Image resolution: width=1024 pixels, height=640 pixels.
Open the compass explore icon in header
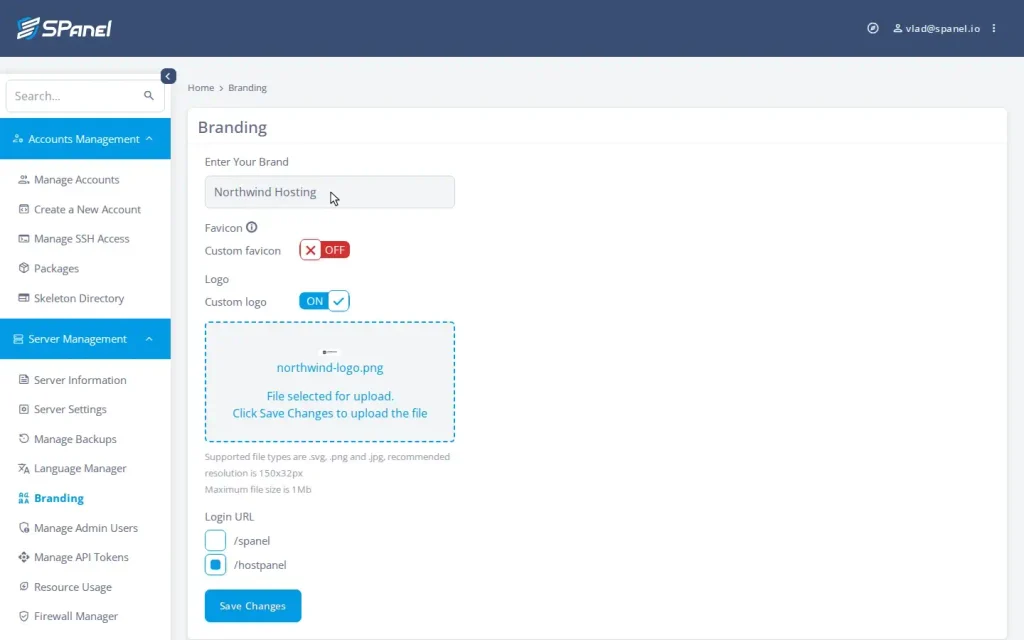[872, 28]
